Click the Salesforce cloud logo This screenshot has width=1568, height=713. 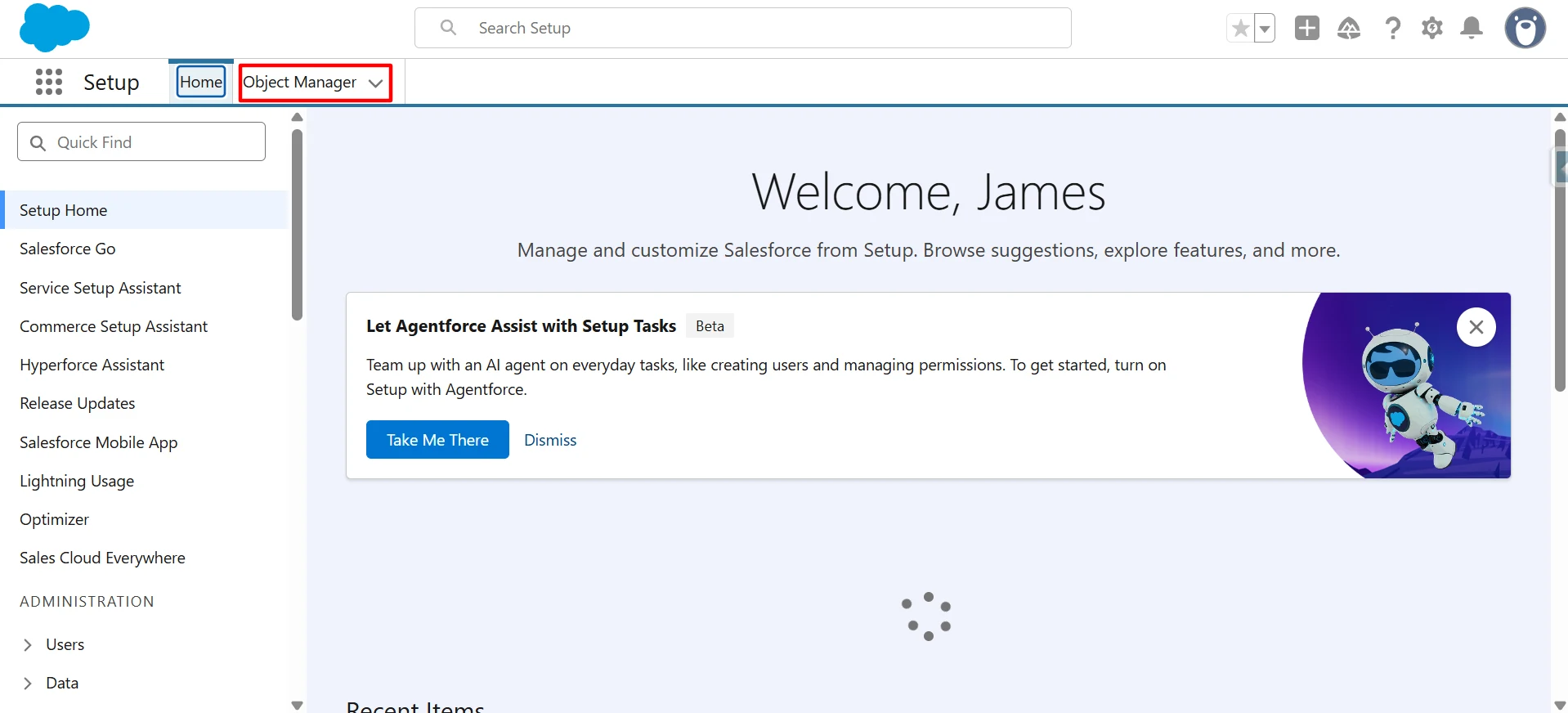tap(54, 27)
